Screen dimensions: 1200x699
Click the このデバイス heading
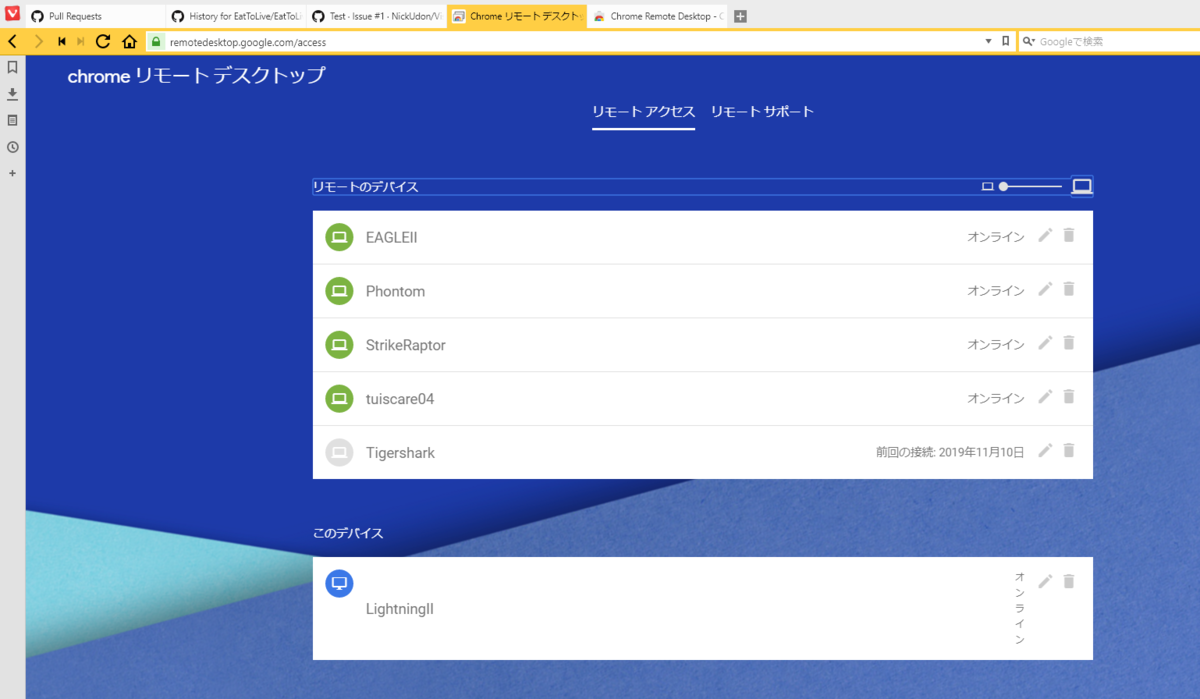[x=348, y=533]
